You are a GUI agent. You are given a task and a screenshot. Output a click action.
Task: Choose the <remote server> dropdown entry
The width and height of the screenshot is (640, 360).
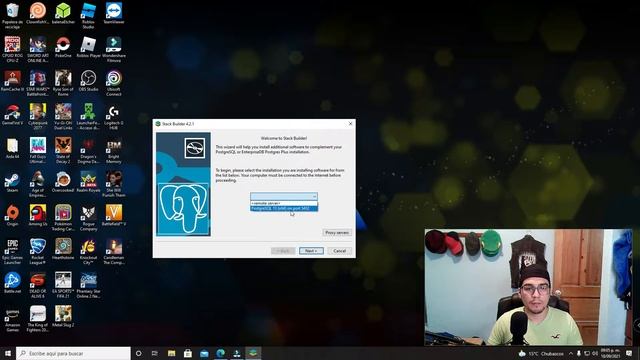[284, 203]
